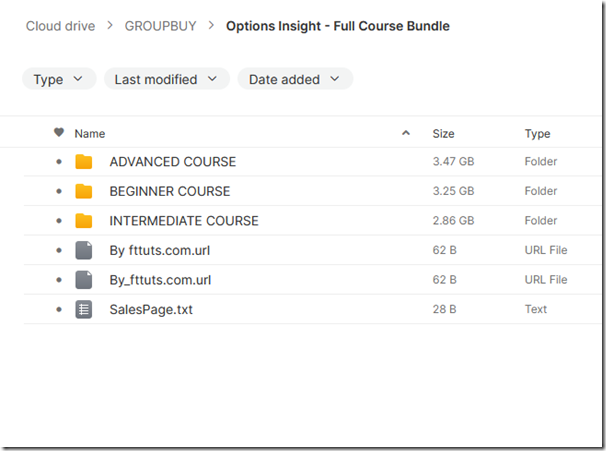606x451 pixels.
Task: Toggle the favourite dot for By fttuts.com.url
Action: 59,250
